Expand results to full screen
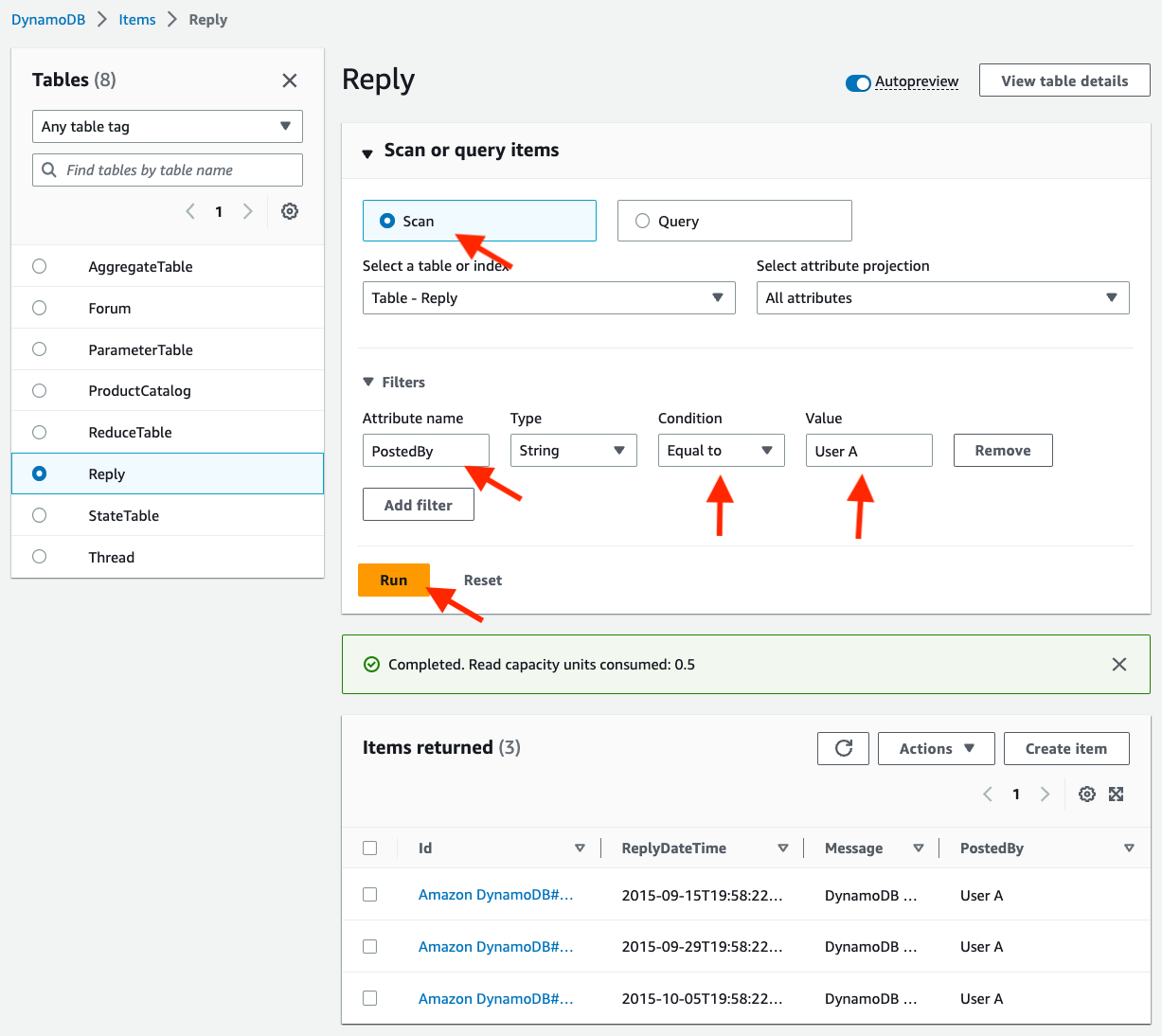The width and height of the screenshot is (1162, 1036). click(1117, 794)
